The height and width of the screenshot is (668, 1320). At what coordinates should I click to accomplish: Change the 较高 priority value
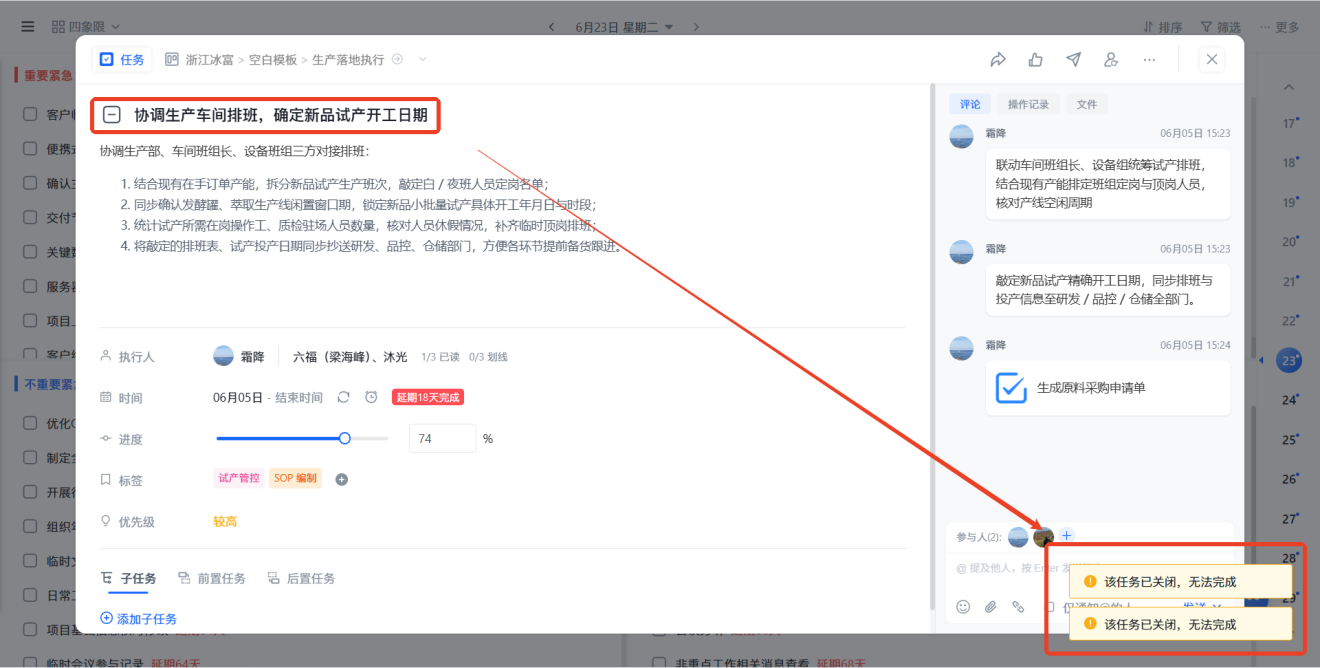pos(225,521)
